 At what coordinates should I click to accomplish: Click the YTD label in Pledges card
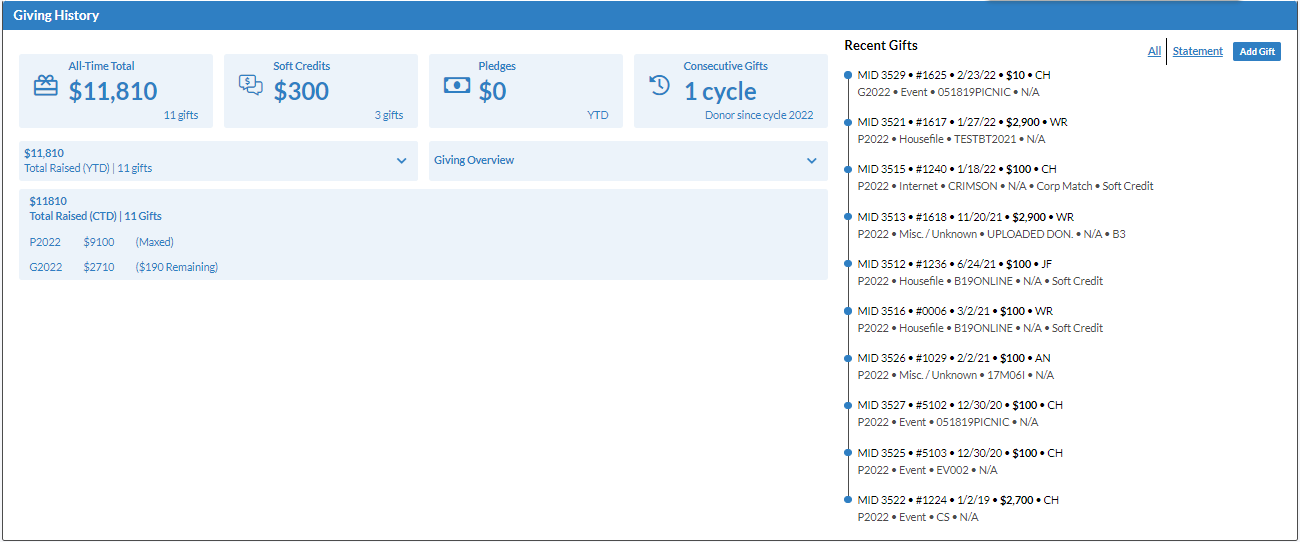(x=598, y=115)
